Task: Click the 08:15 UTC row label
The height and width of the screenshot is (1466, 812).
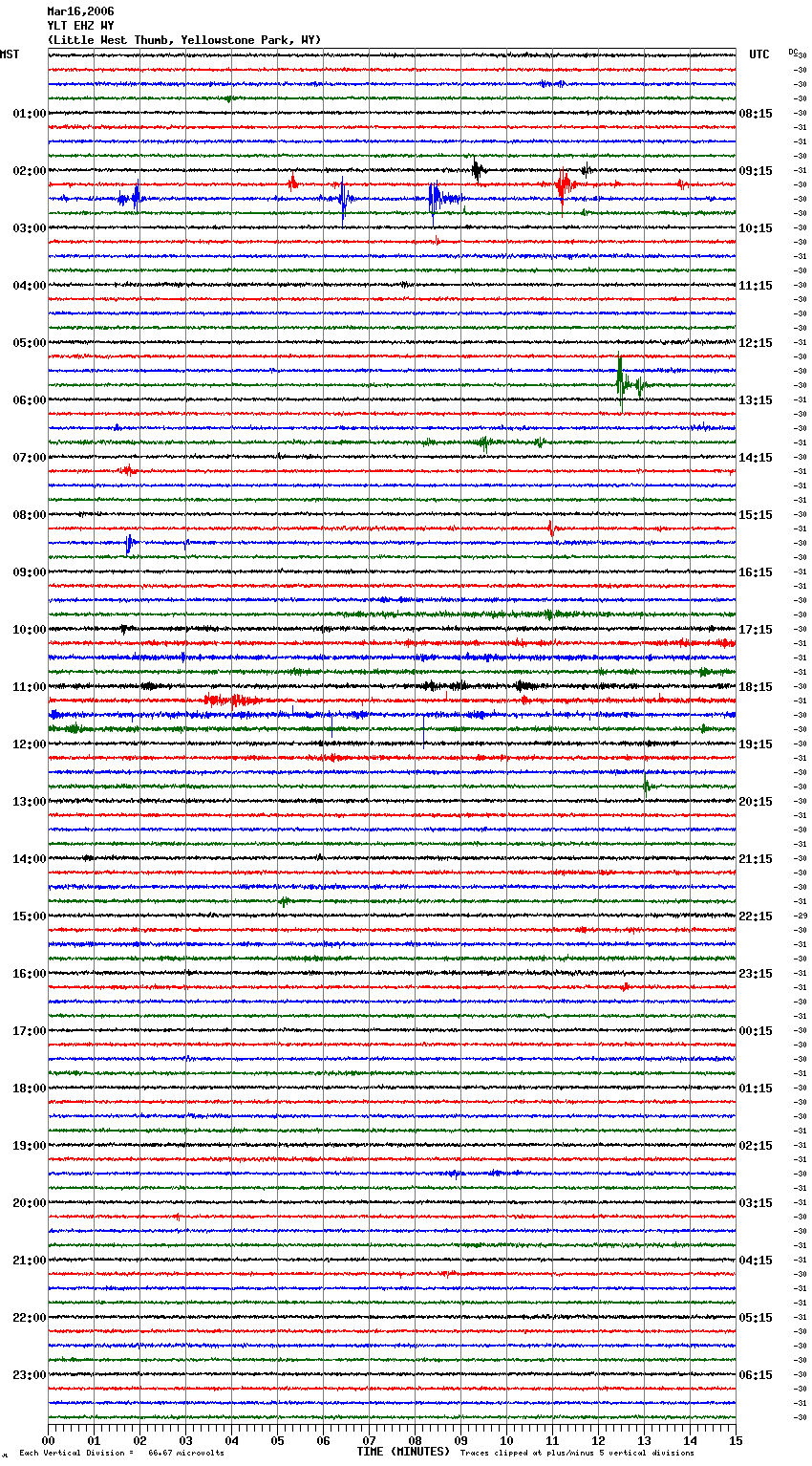Action: tap(756, 114)
